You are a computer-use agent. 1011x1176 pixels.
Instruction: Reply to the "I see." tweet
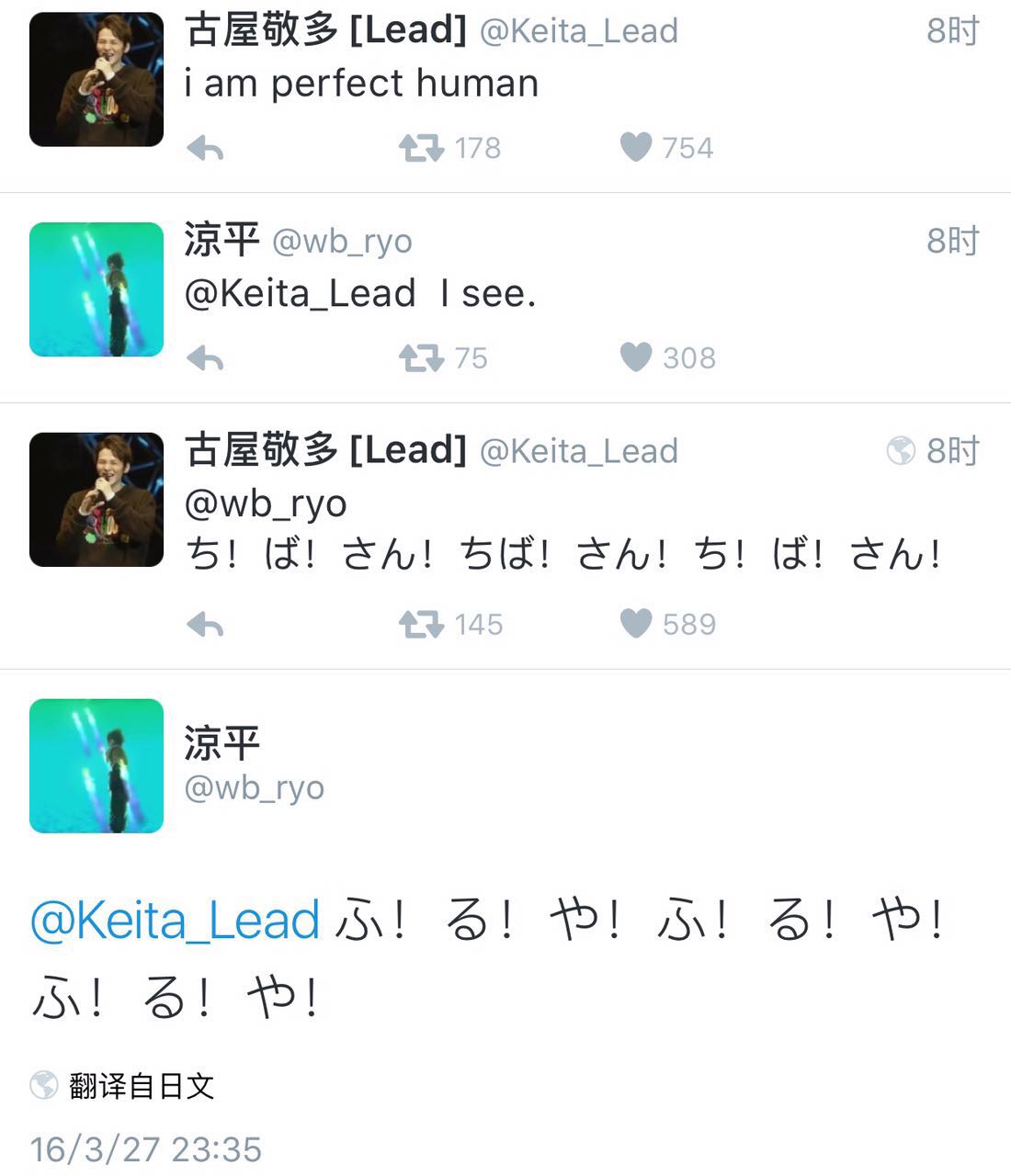click(205, 358)
